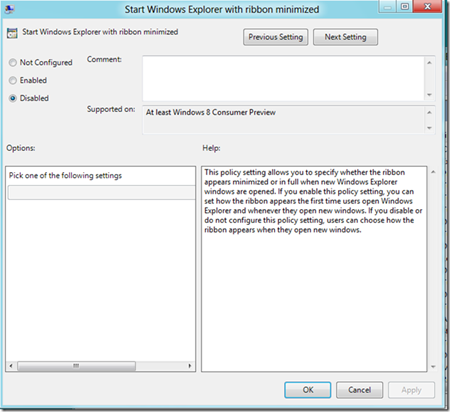Image resolution: width=450 pixels, height=412 pixels.
Task: Click the Help pane scroll down arrow
Action: 433,367
